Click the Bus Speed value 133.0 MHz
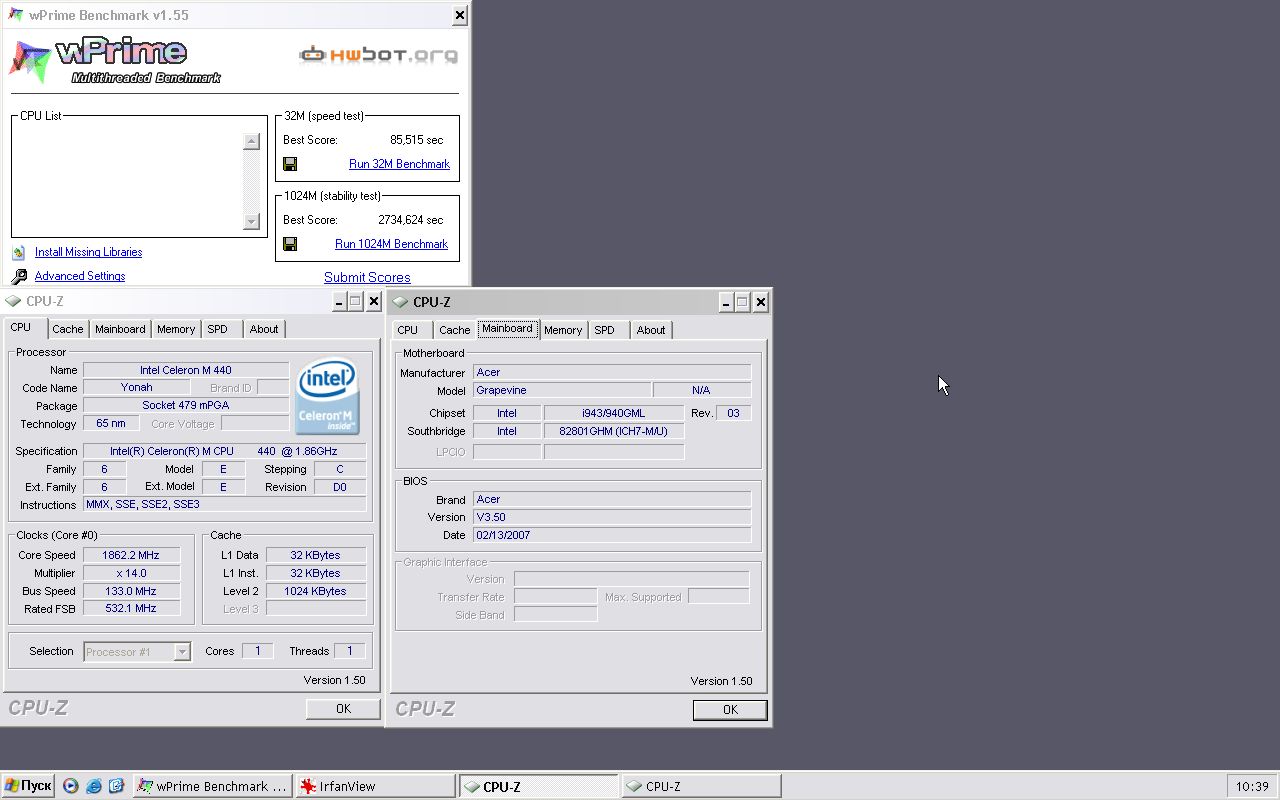Screen dimensions: 1280x800 131,591
